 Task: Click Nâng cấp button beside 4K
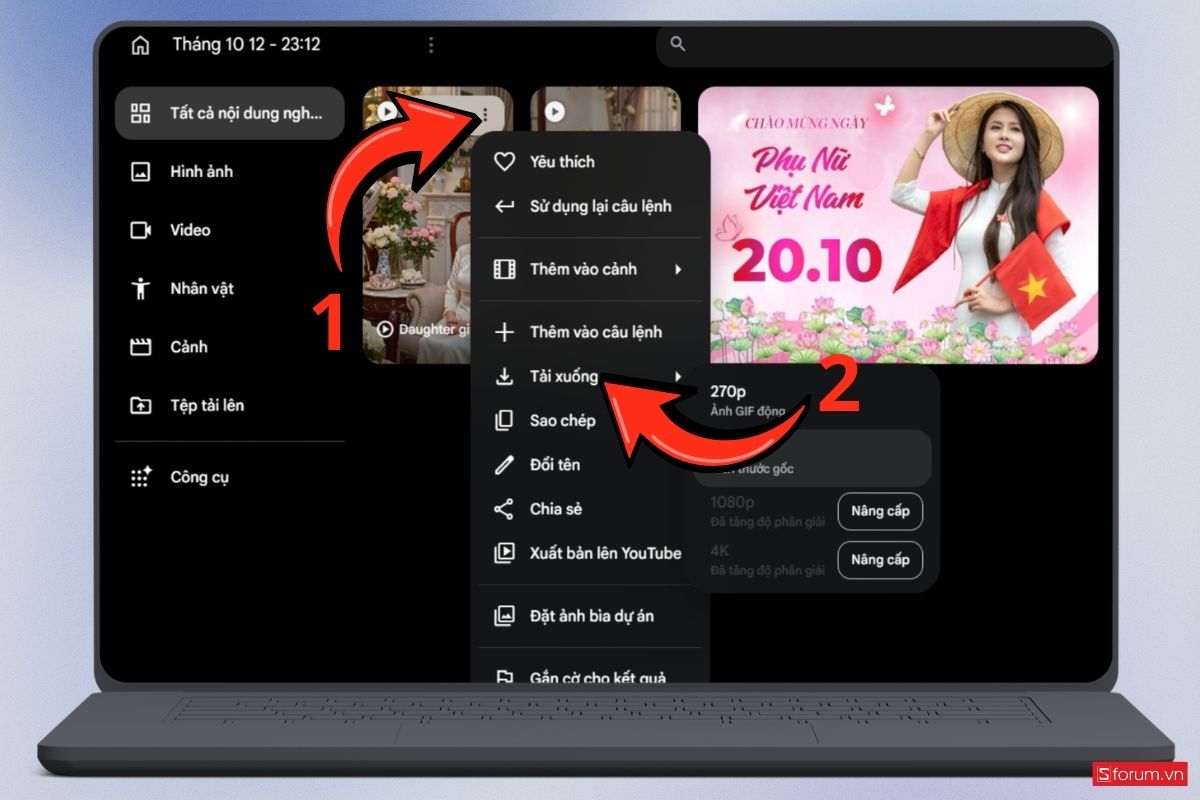click(880, 560)
